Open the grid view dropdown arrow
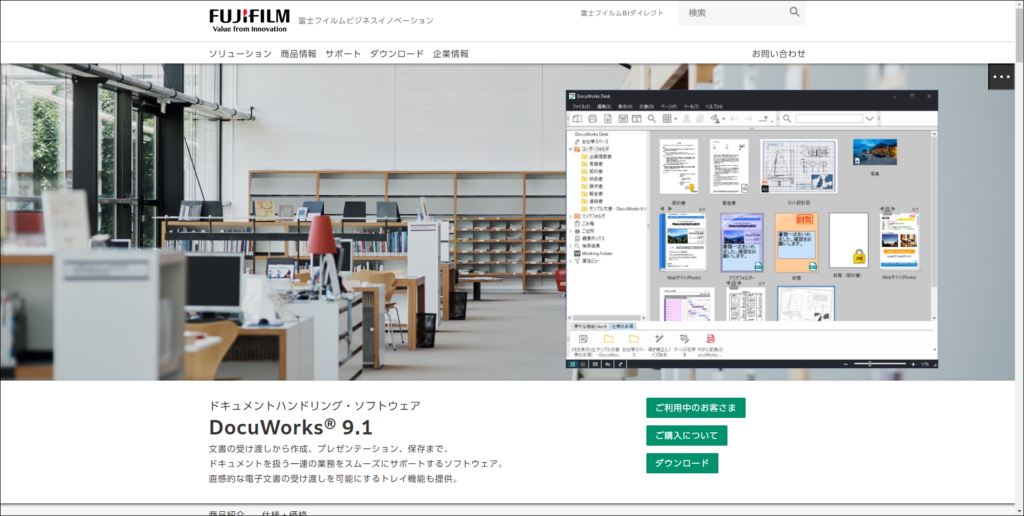Image resolution: width=1024 pixels, height=516 pixels. tap(675, 119)
